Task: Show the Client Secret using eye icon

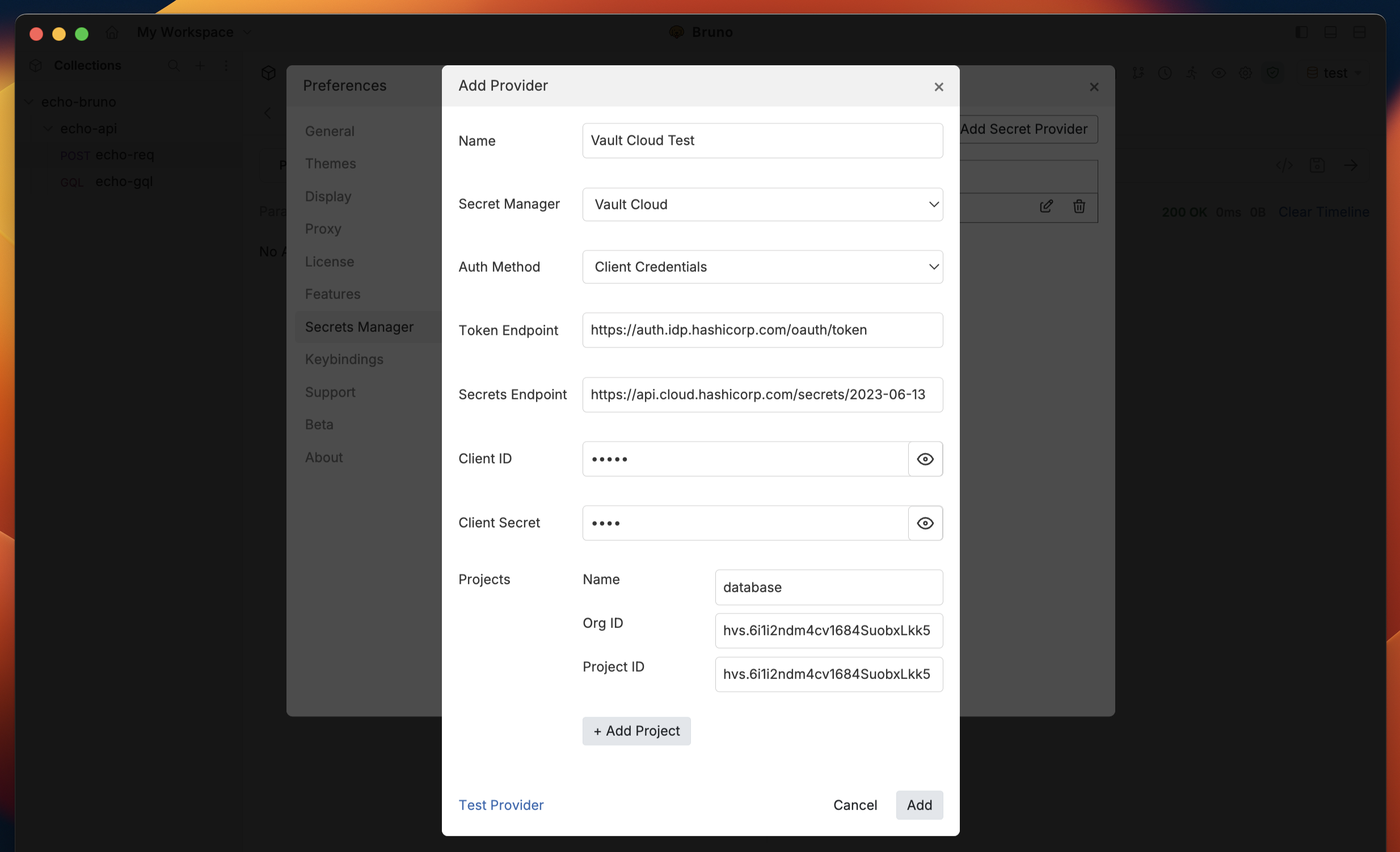Action: pyautogui.click(x=925, y=523)
